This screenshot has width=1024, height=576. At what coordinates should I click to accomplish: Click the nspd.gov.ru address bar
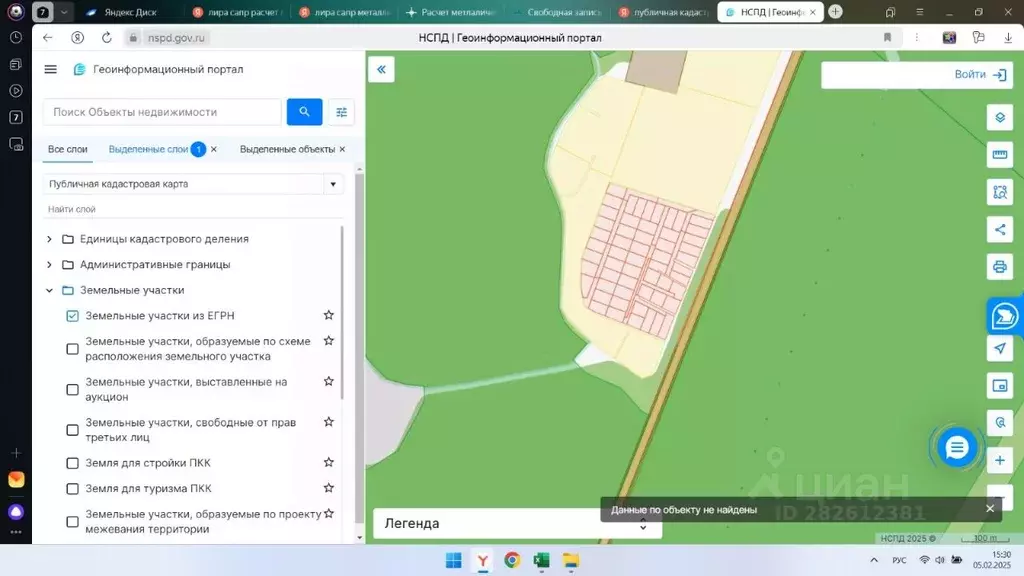[176, 38]
